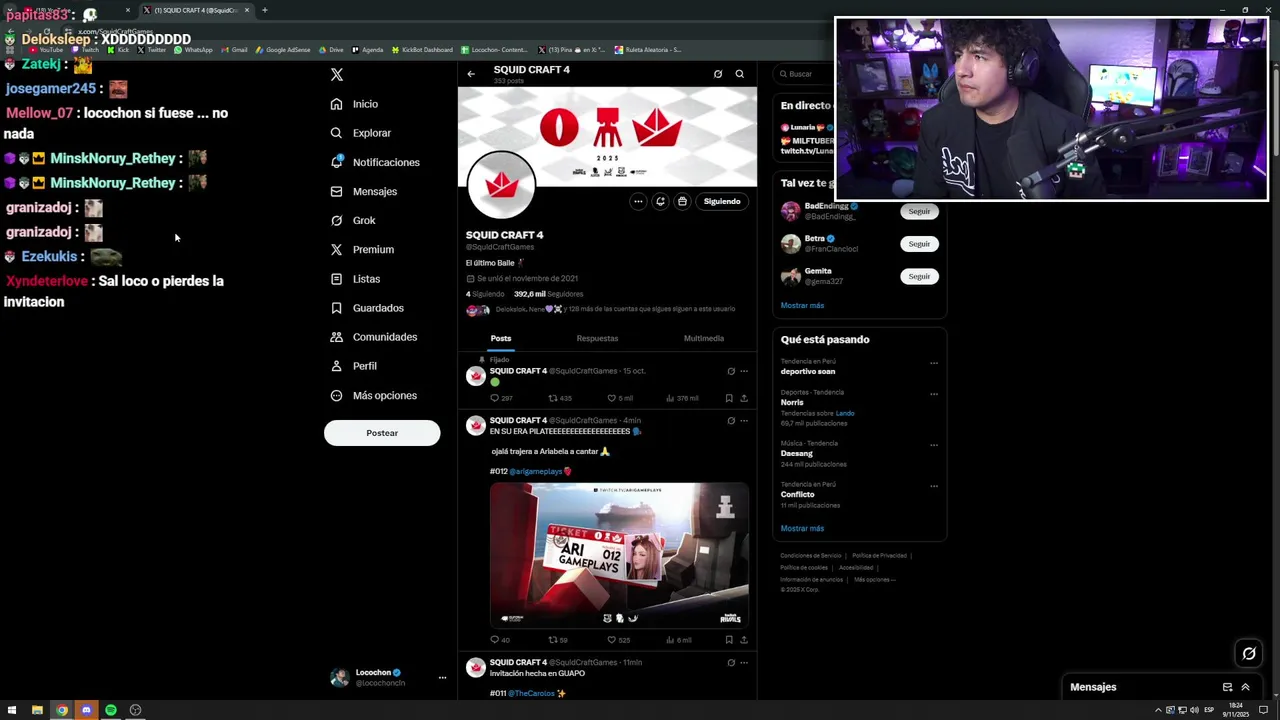Follow Gemita with the Seguir button
The height and width of the screenshot is (720, 1280).
(919, 276)
